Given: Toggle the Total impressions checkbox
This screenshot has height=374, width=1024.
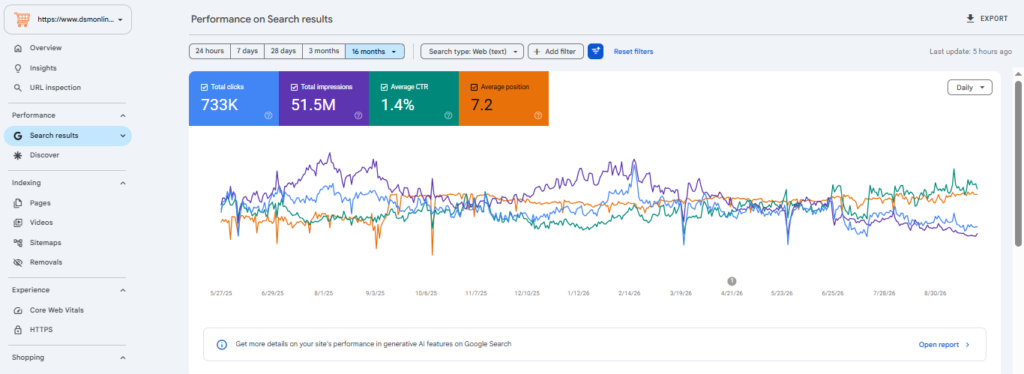Looking at the screenshot, I should tap(295, 87).
